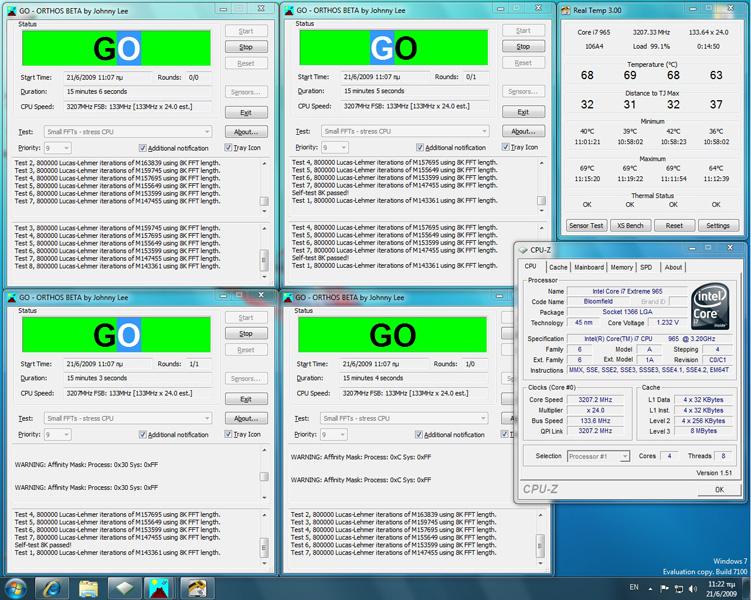Select the SPD tab in CPU-Z

(646, 267)
